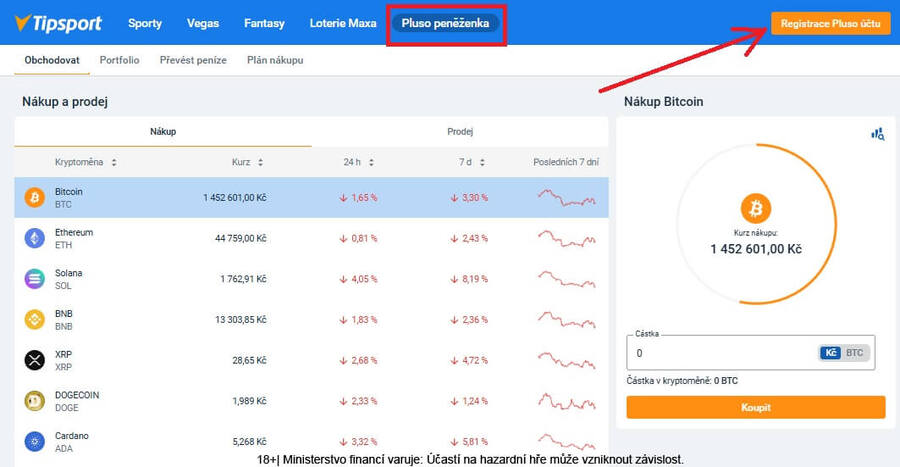
Task: Click the Solana coin icon
Action: [x=34, y=279]
